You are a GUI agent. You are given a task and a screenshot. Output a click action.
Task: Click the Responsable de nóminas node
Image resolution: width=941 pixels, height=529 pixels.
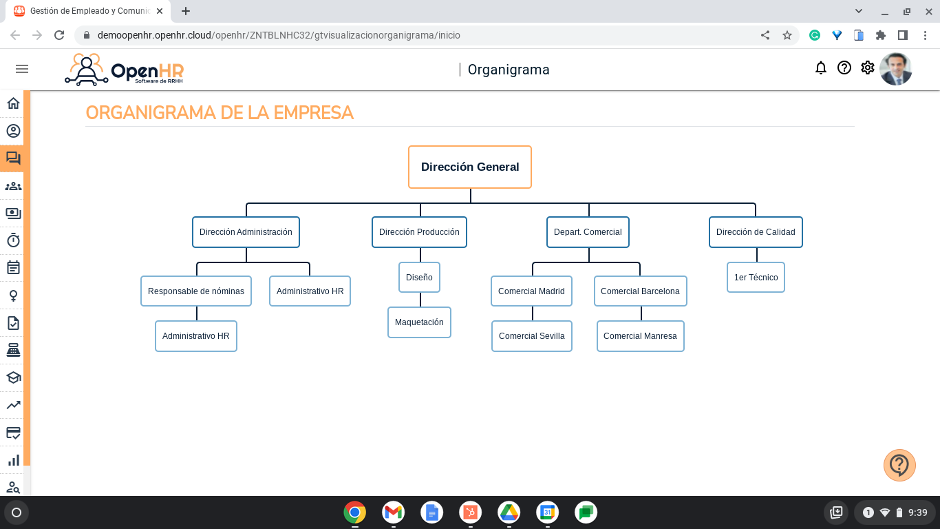(196, 291)
